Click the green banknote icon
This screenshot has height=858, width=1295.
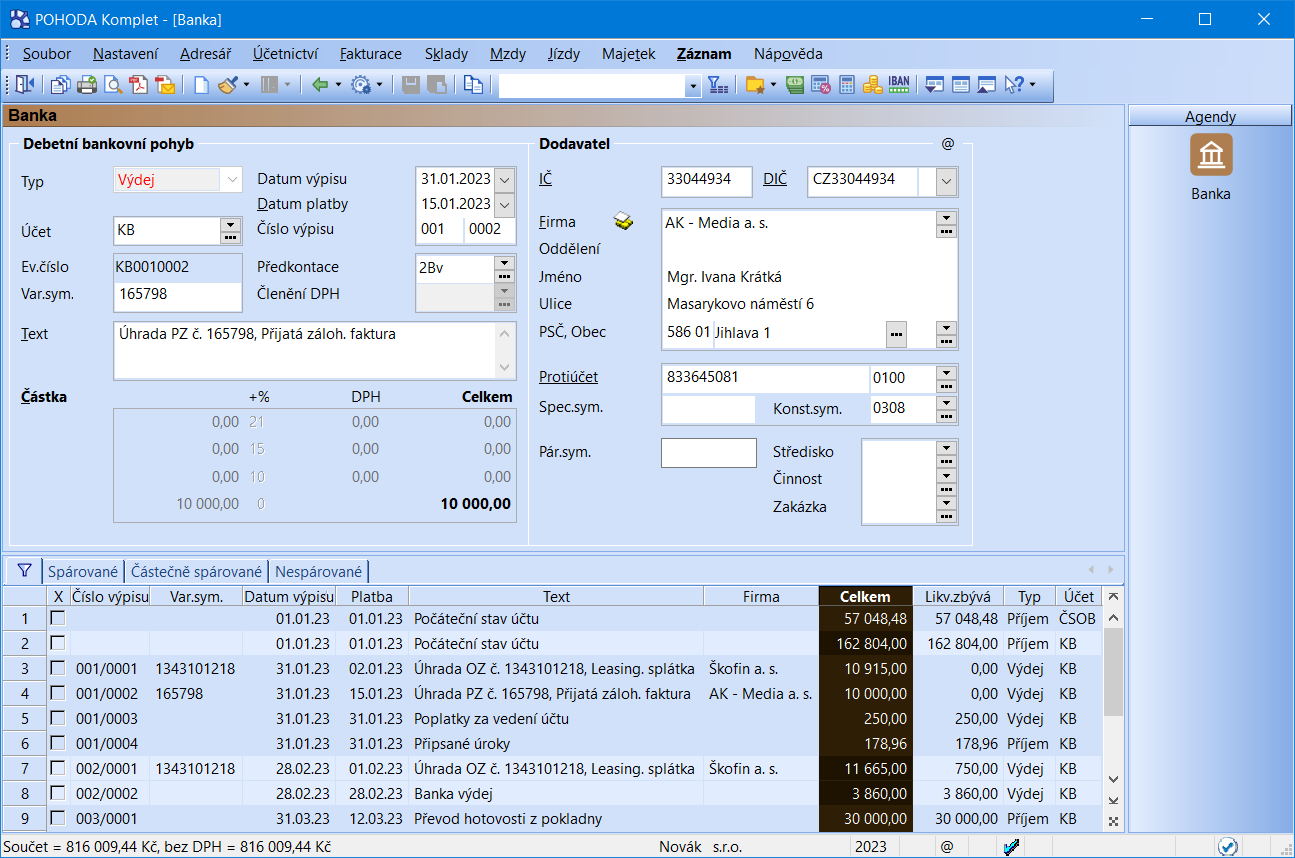coord(795,85)
